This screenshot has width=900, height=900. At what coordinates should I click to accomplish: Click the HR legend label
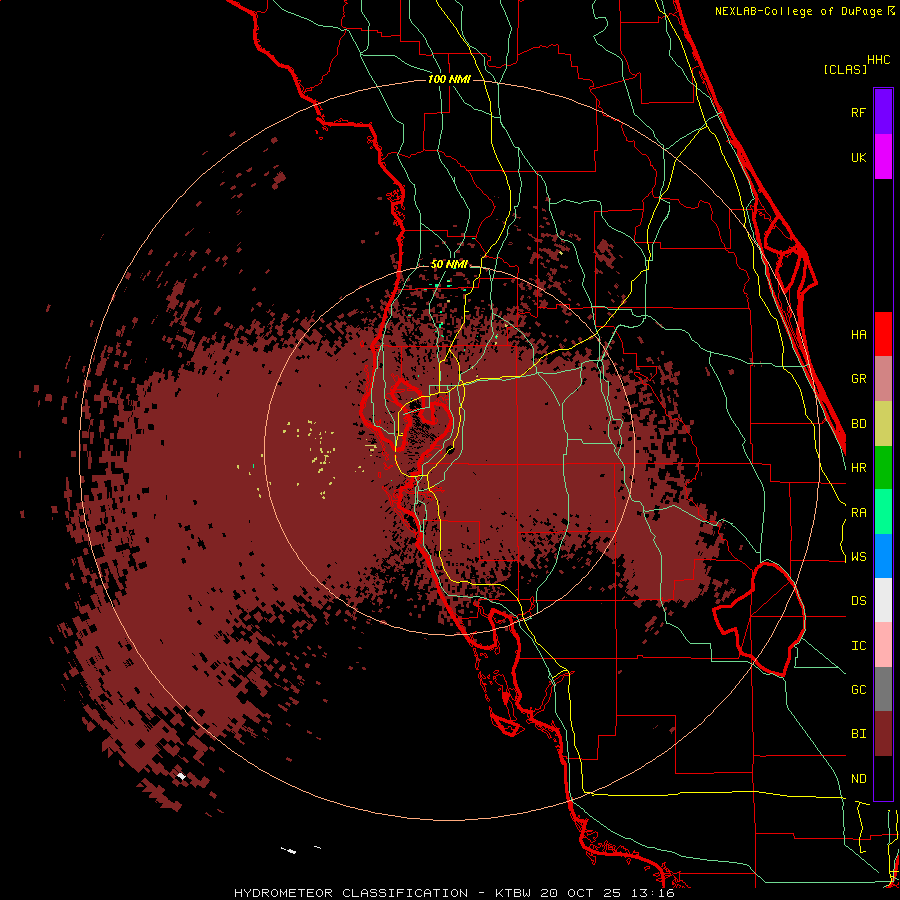(858, 468)
